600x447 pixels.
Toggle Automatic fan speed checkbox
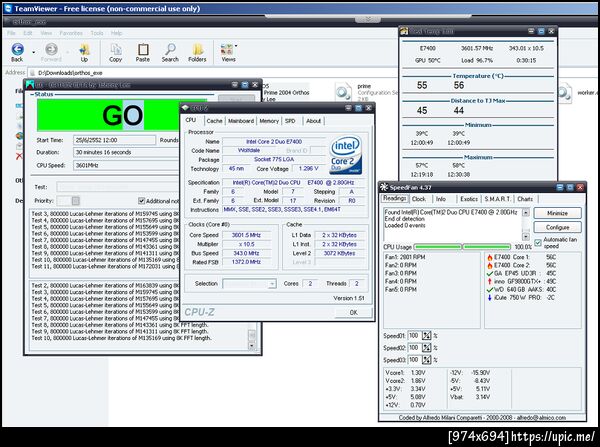pyautogui.click(x=538, y=243)
